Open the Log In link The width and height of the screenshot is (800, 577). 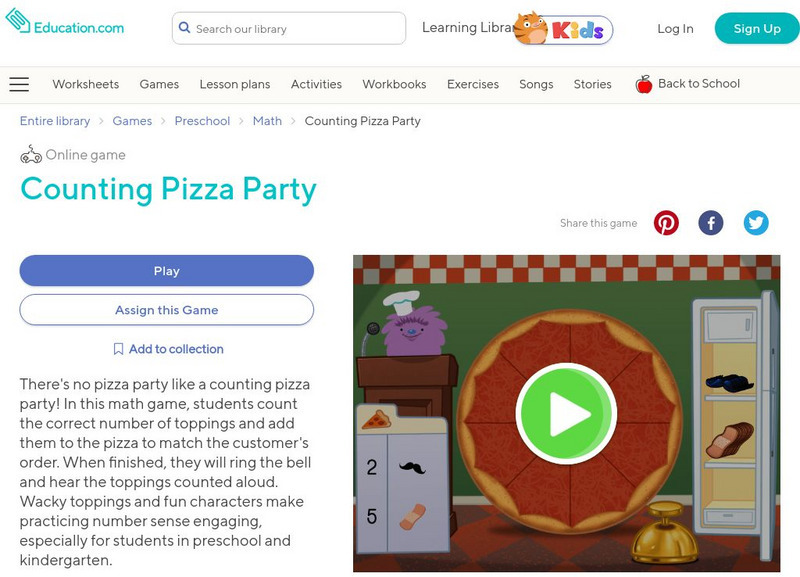coord(675,29)
